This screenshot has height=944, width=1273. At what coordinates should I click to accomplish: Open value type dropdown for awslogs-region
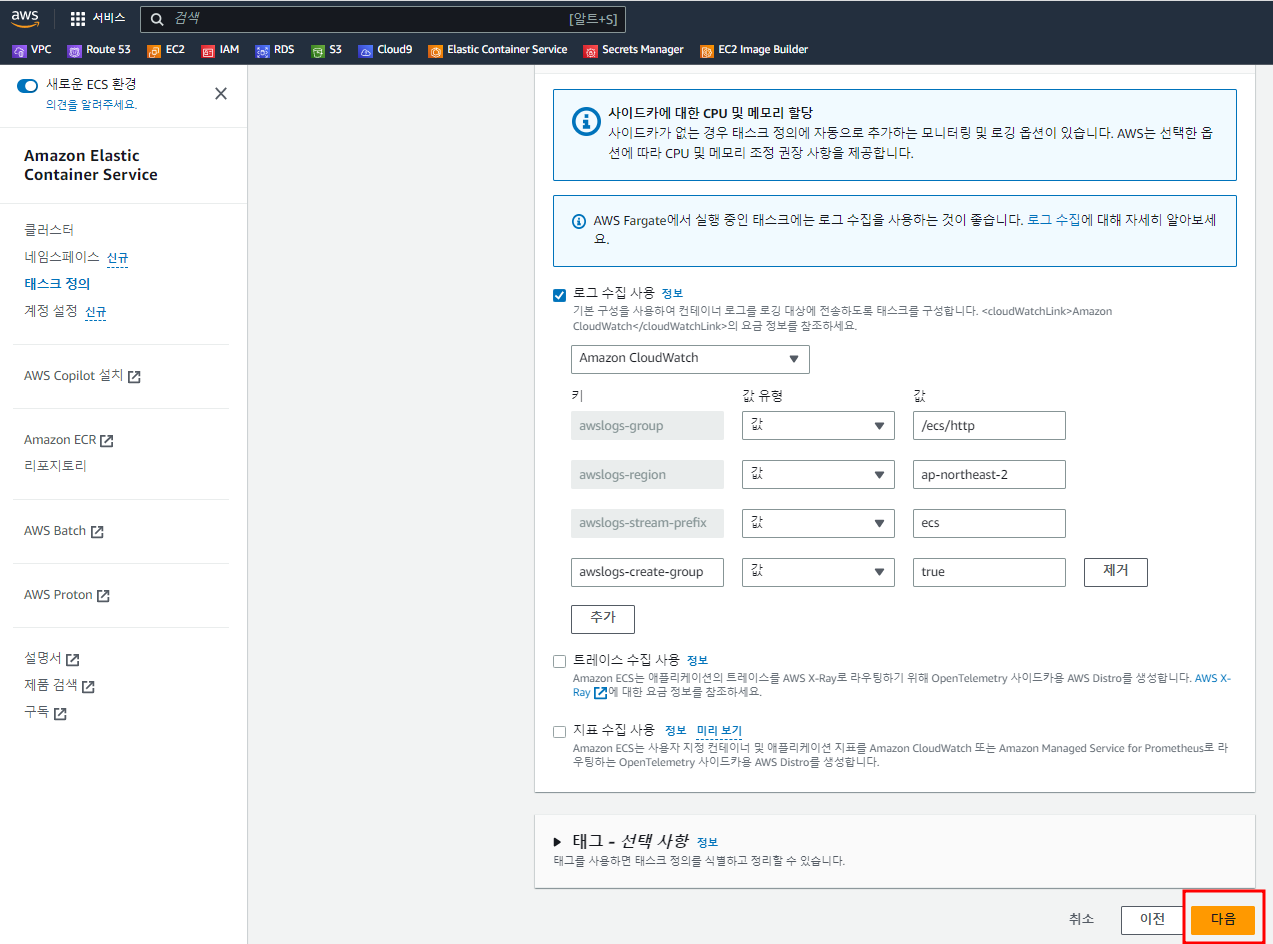tap(818, 475)
